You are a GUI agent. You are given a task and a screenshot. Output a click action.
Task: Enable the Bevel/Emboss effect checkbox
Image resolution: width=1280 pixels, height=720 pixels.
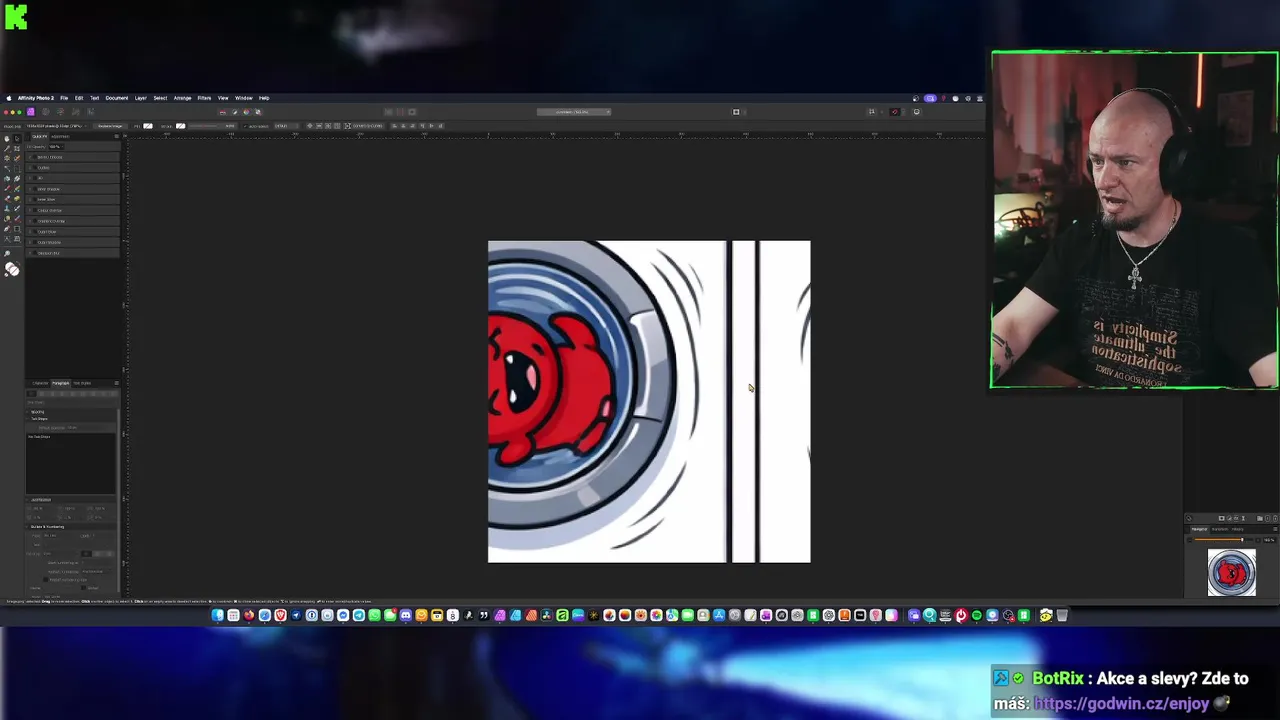point(34,157)
